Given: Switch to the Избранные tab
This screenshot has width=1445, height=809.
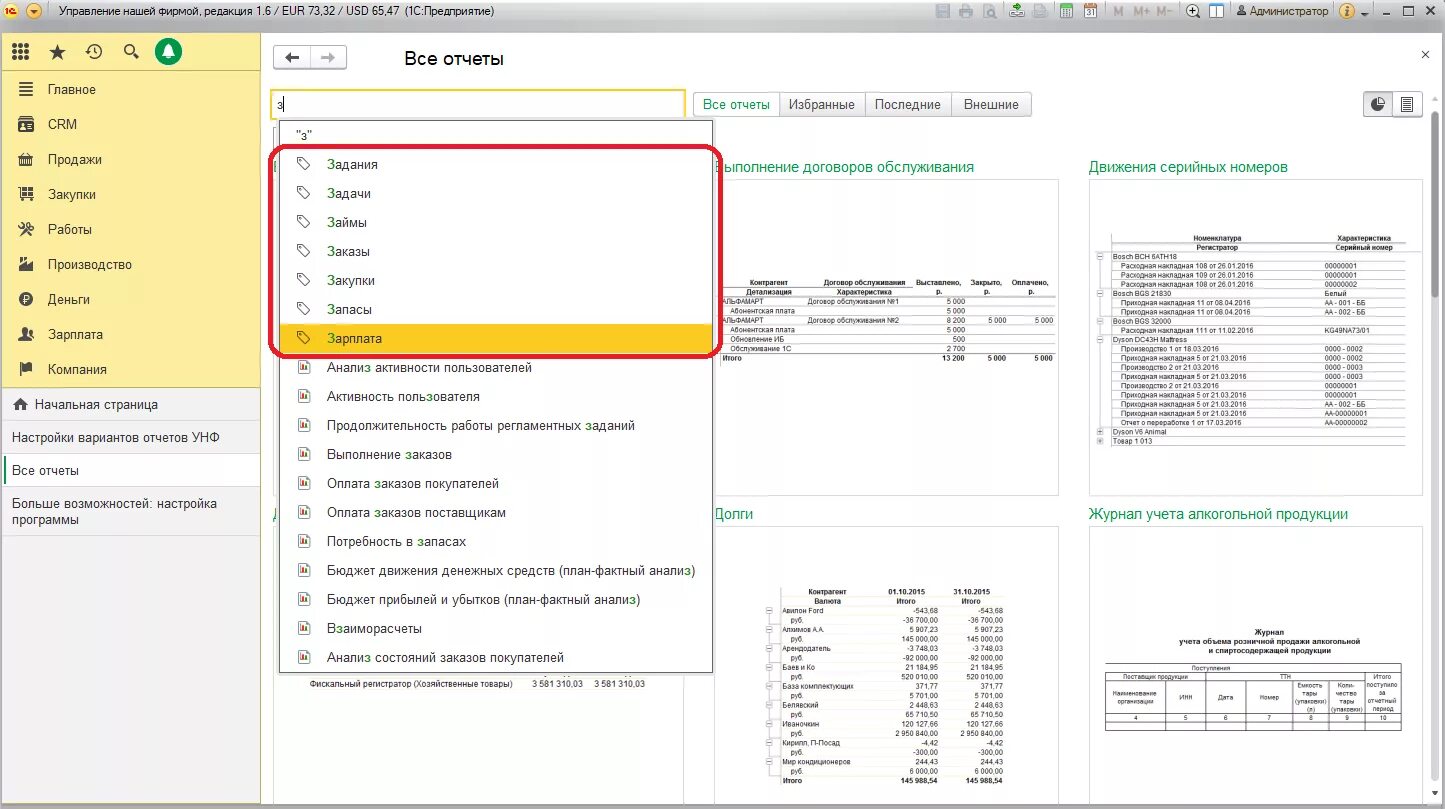Looking at the screenshot, I should tap(821, 104).
